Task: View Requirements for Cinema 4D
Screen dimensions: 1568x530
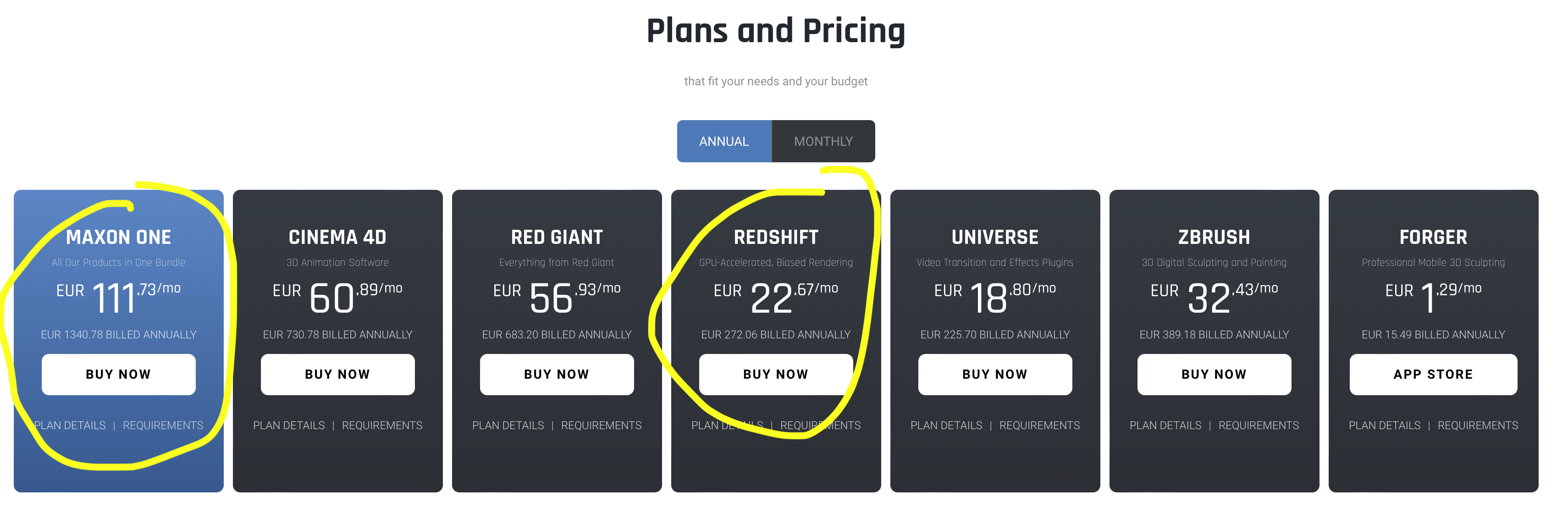Action: [382, 425]
